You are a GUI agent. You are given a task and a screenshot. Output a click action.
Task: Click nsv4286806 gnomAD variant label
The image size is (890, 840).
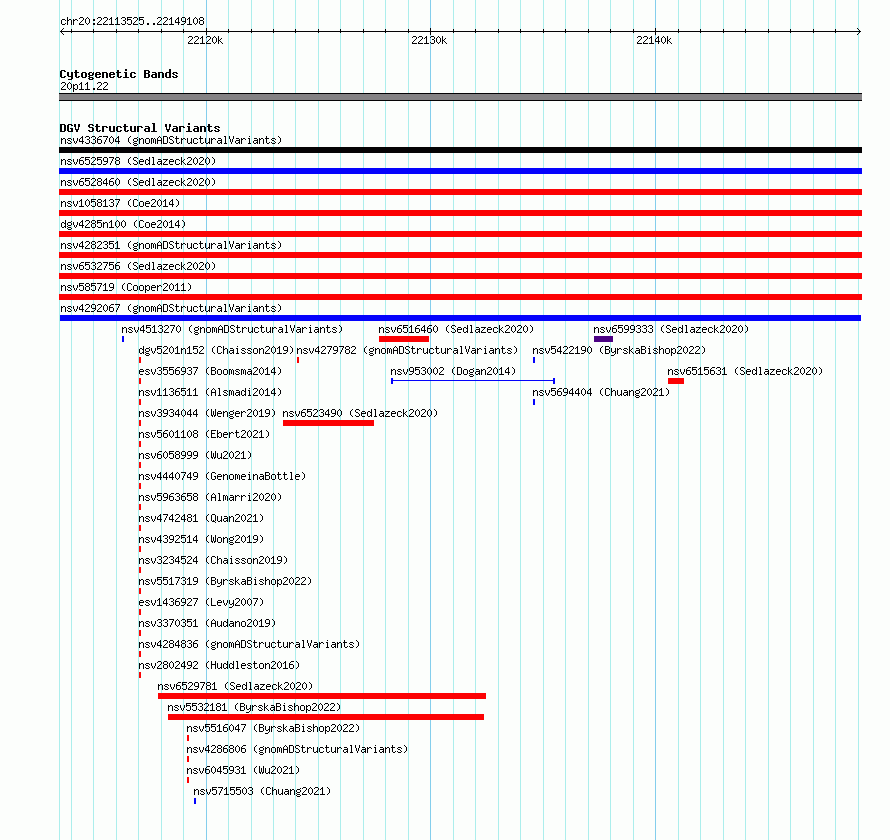click(297, 749)
